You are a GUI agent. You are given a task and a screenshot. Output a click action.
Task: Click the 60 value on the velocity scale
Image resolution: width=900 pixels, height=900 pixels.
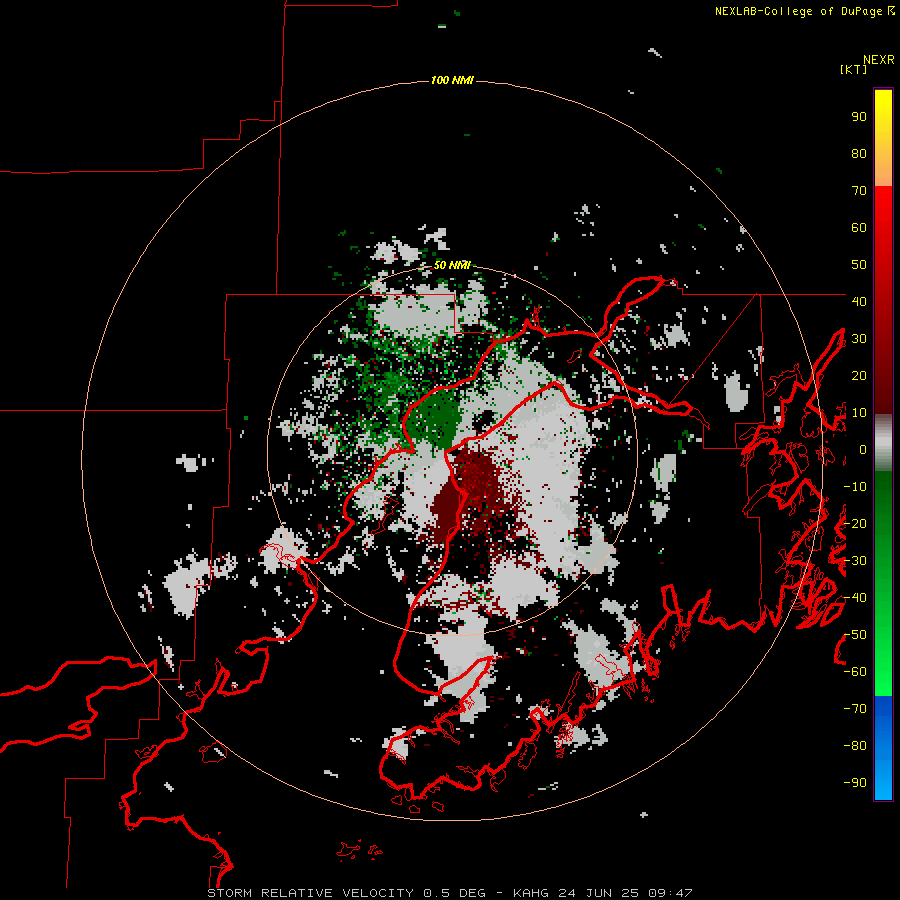click(x=859, y=228)
